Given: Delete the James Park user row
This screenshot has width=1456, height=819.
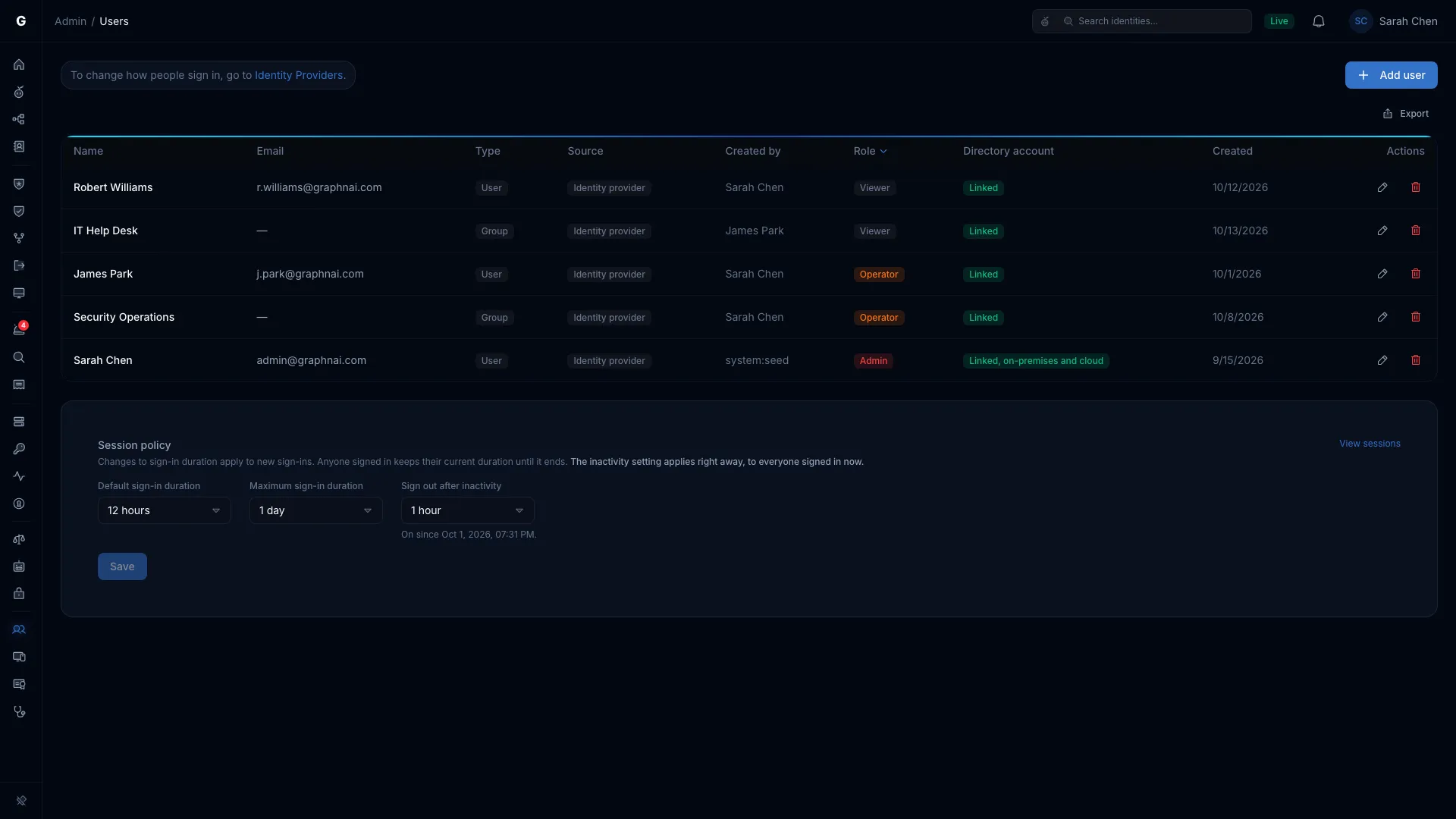Looking at the screenshot, I should point(1416,274).
